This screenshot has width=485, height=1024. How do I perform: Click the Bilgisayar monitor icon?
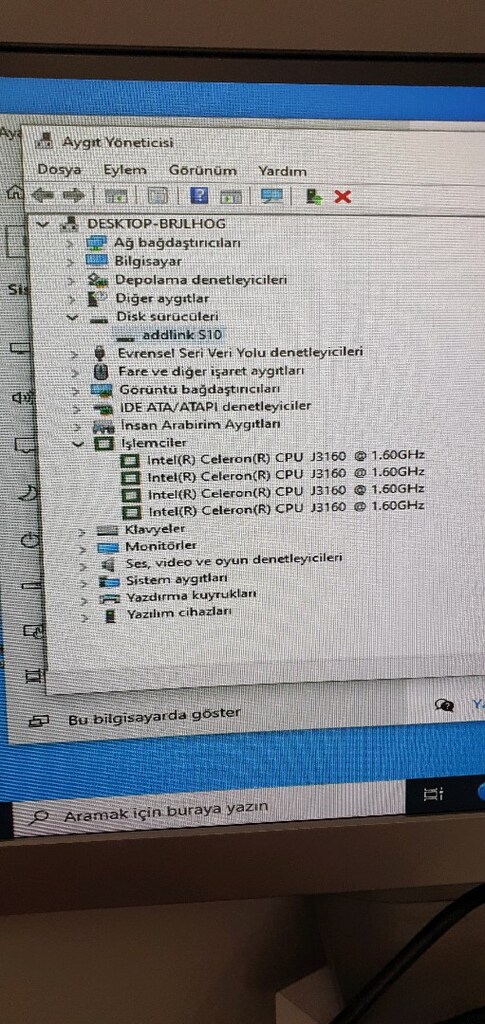point(97,261)
